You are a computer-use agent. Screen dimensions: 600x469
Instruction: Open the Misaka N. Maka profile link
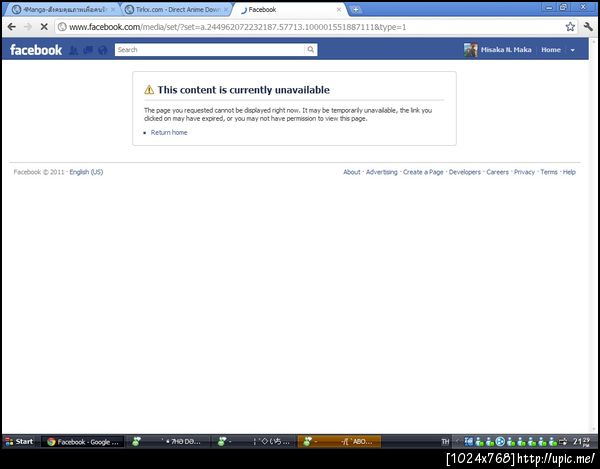506,50
